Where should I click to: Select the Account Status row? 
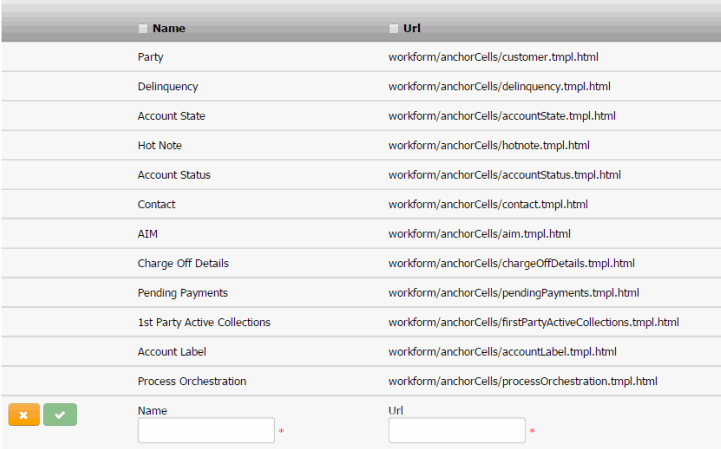174,175
